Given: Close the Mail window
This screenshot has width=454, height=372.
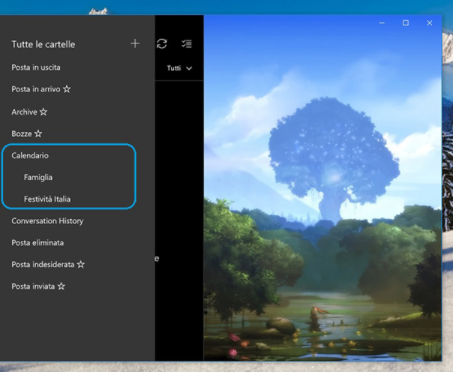Looking at the screenshot, I should click(x=430, y=23).
